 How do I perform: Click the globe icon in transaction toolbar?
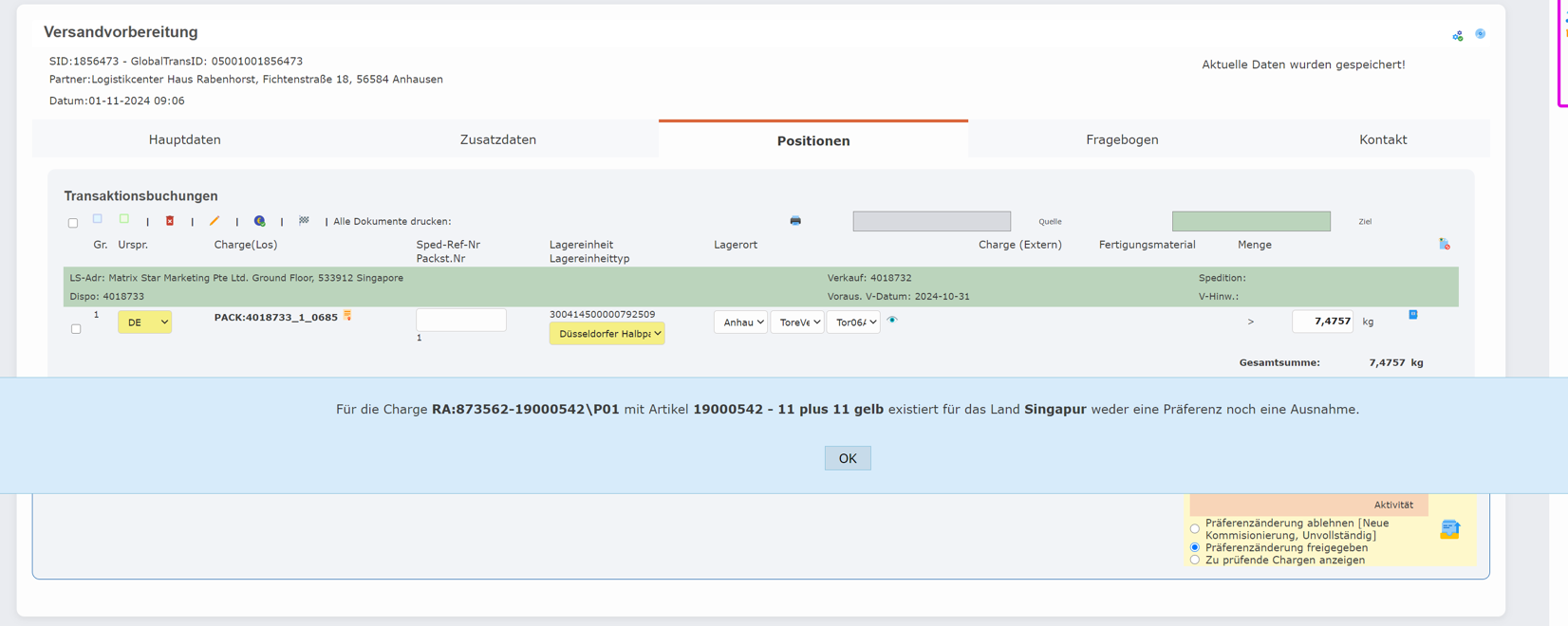click(259, 221)
